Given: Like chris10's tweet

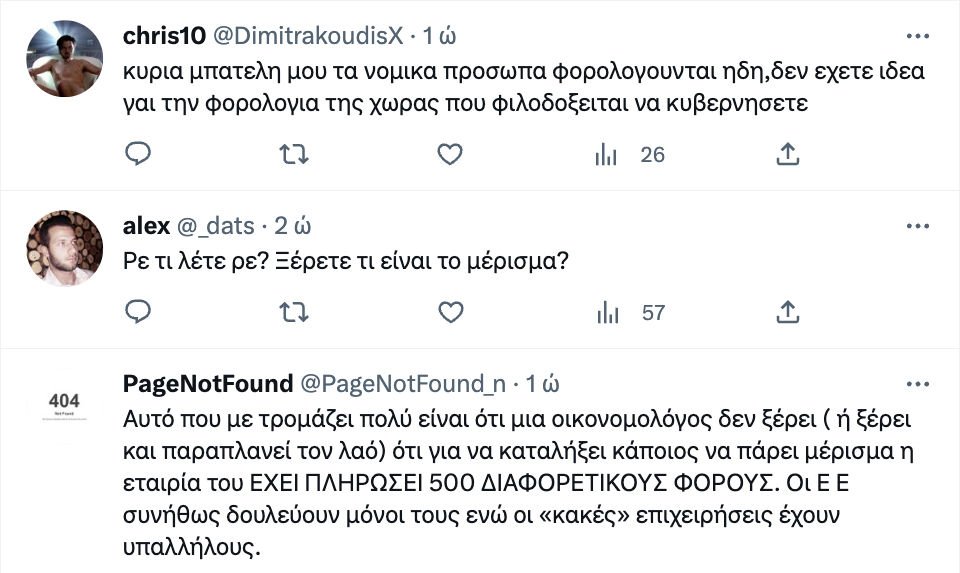Looking at the screenshot, I should pos(451,154).
